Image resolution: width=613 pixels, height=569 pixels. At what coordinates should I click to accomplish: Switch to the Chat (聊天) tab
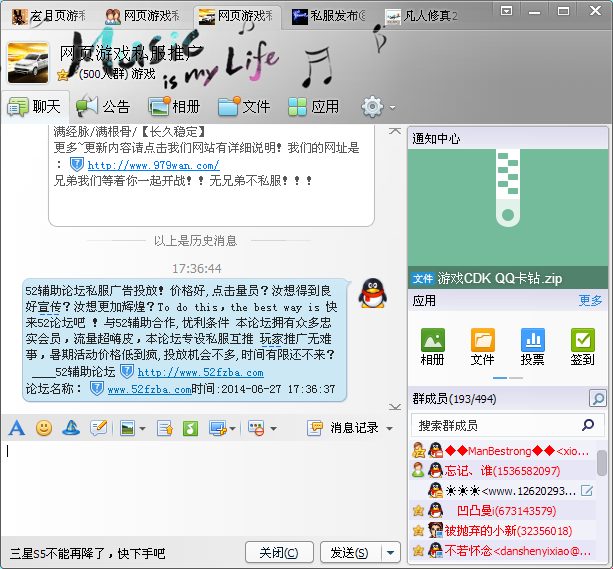tap(35, 107)
